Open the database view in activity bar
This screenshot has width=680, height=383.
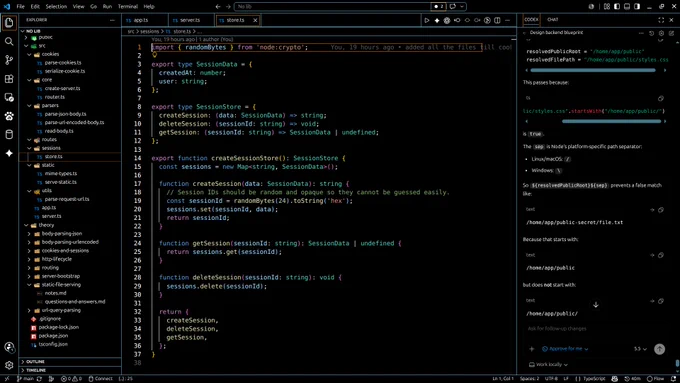tap(9, 134)
